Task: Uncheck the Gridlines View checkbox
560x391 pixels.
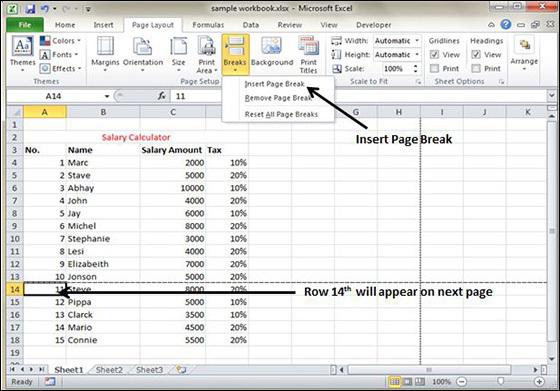Action: tap(434, 55)
